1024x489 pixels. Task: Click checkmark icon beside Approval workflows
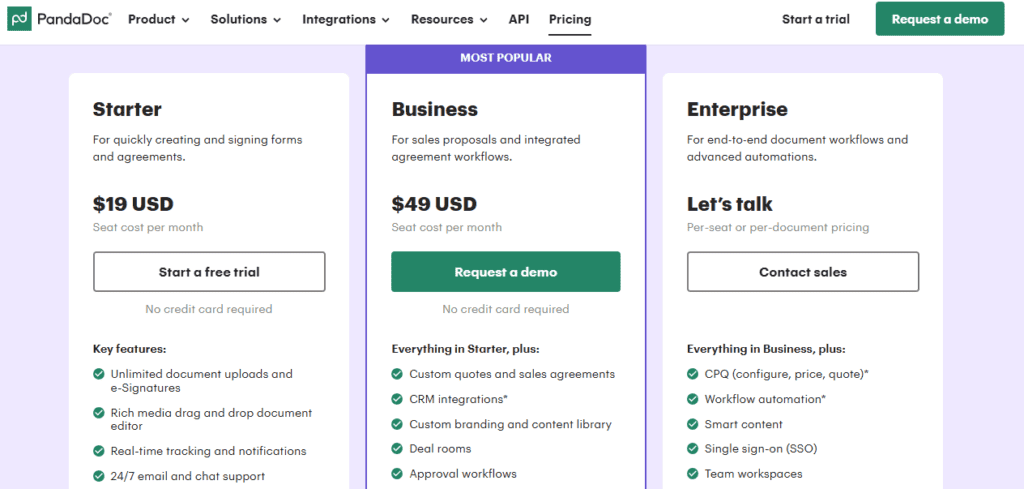[398, 474]
